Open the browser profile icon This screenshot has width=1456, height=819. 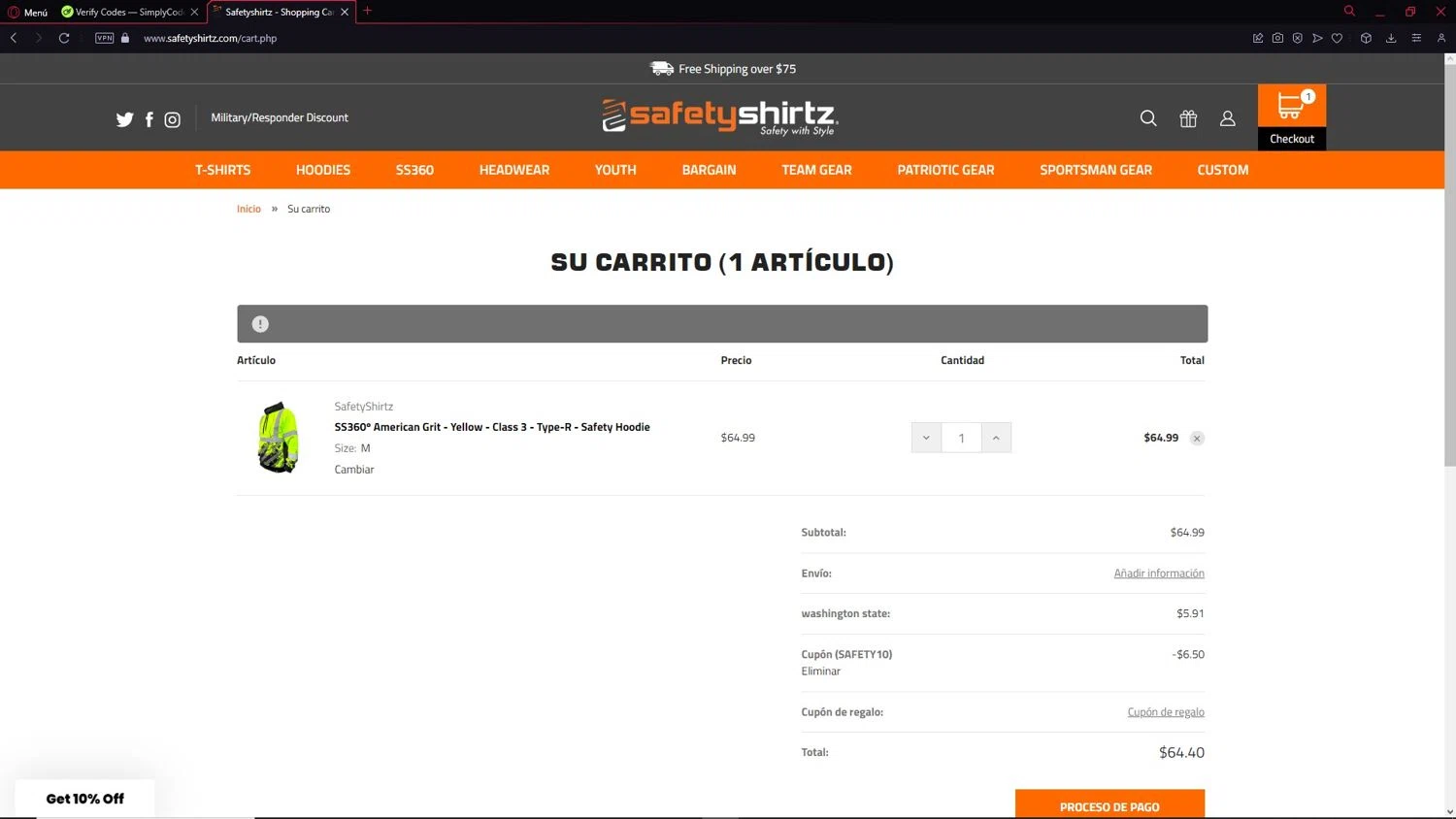[1441, 38]
